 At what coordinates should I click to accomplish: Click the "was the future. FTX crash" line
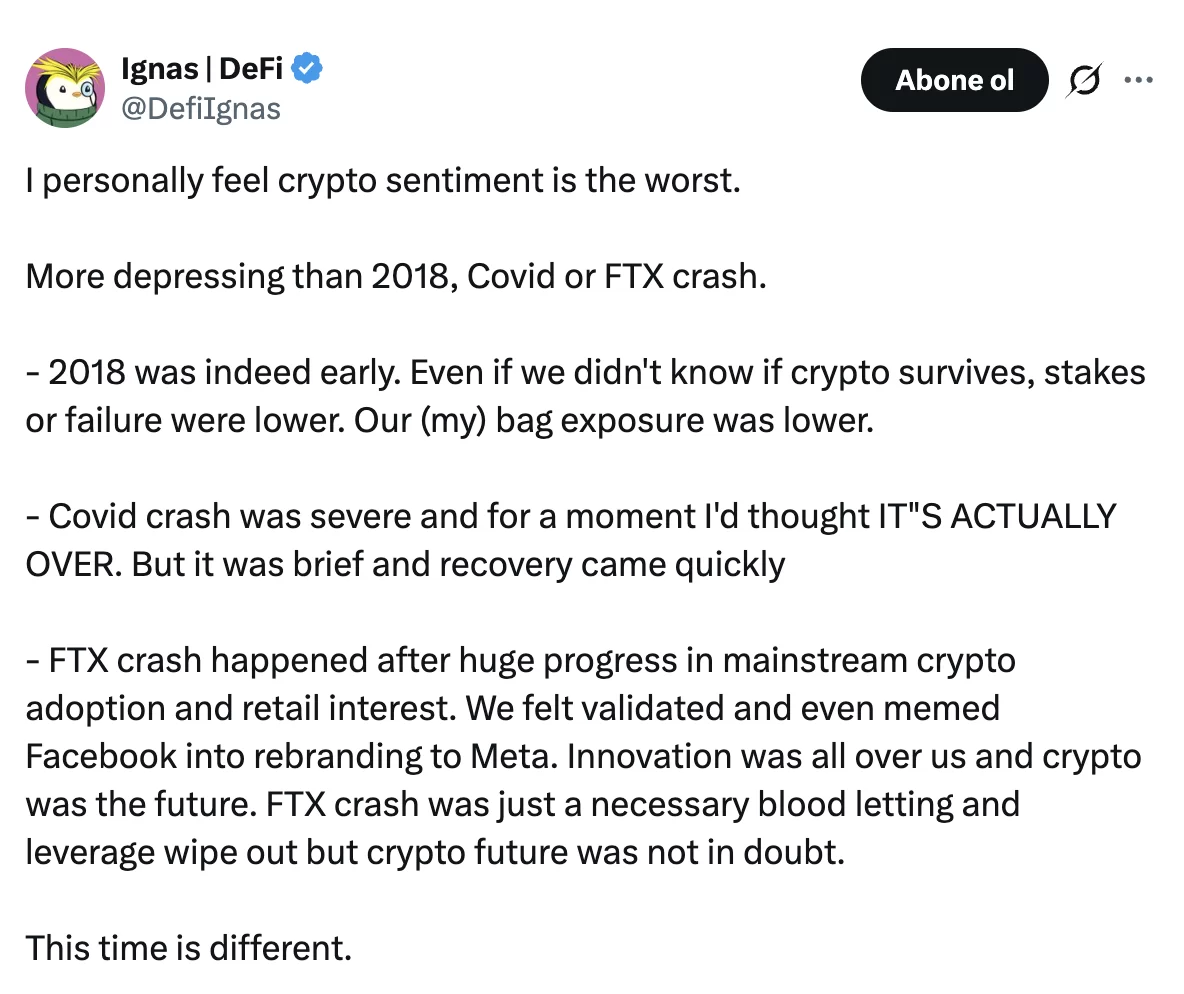click(x=522, y=804)
